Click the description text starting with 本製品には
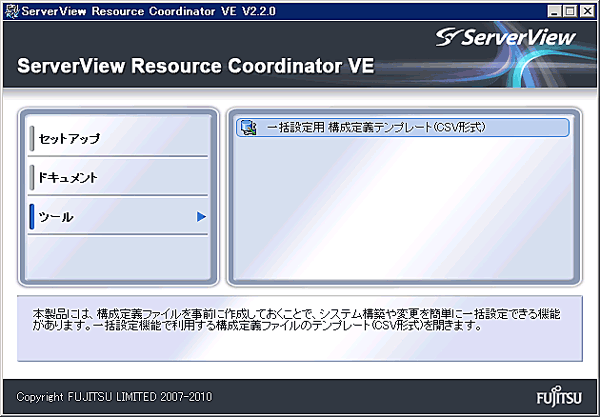Viewport: 600px width, 417px height. coord(296,320)
